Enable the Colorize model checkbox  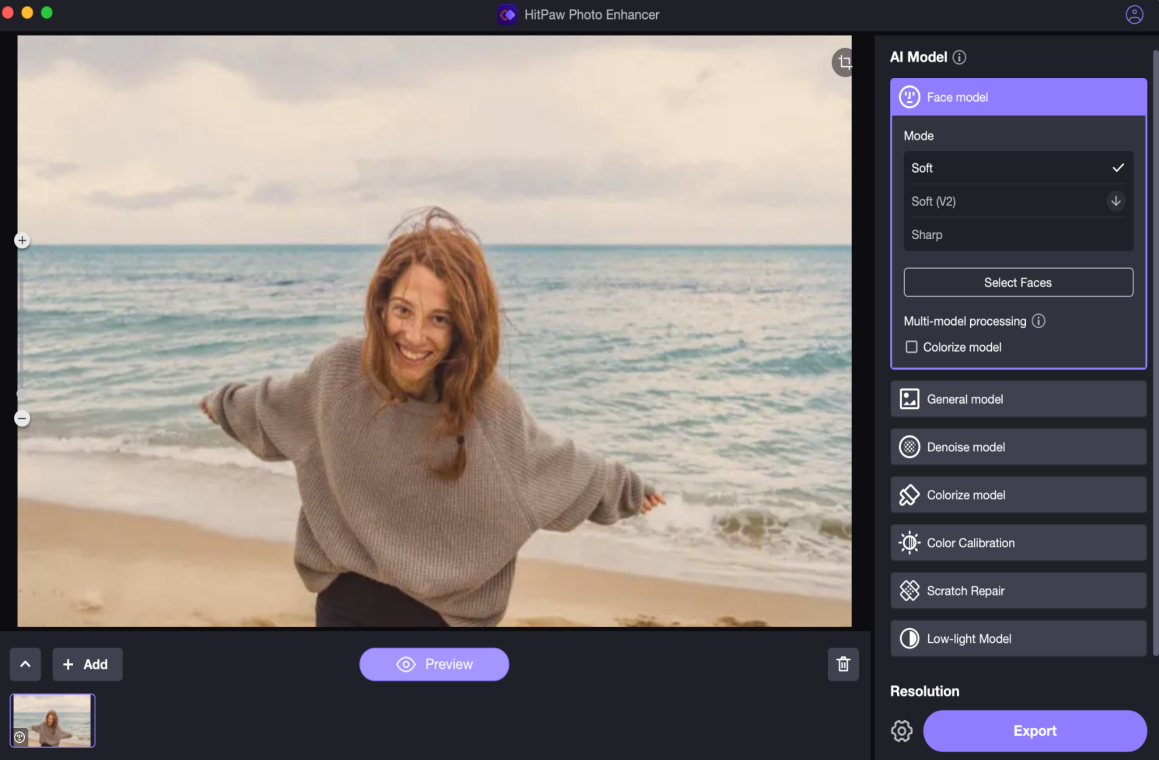point(911,347)
